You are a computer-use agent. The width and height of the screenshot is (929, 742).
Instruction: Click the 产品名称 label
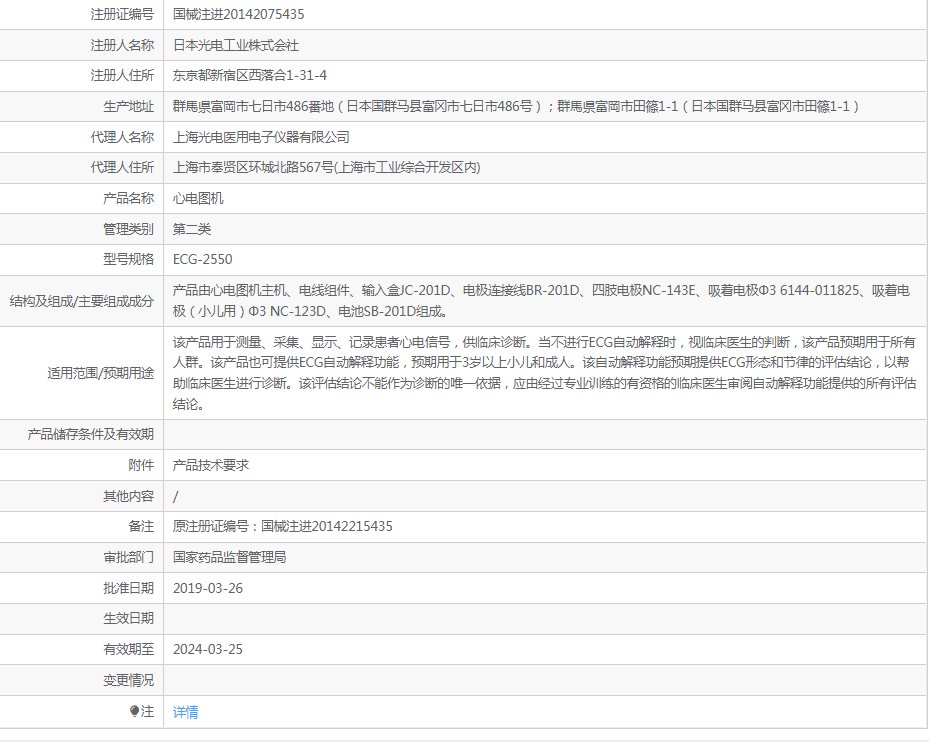tap(129, 198)
